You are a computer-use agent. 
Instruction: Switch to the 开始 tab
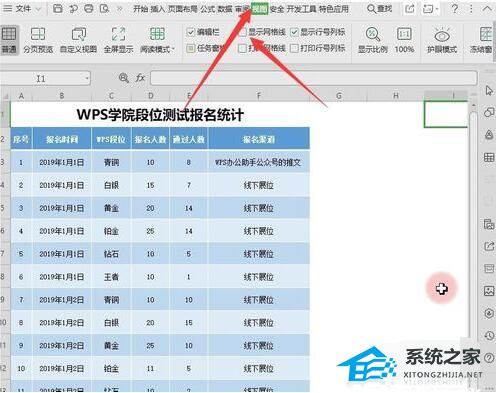tap(140, 9)
